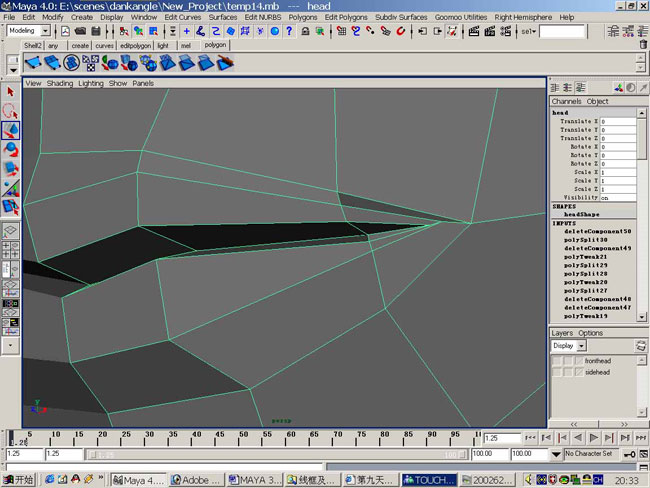Expand the shelf menu arrow at left
The height and width of the screenshot is (488, 650).
pos(13,70)
